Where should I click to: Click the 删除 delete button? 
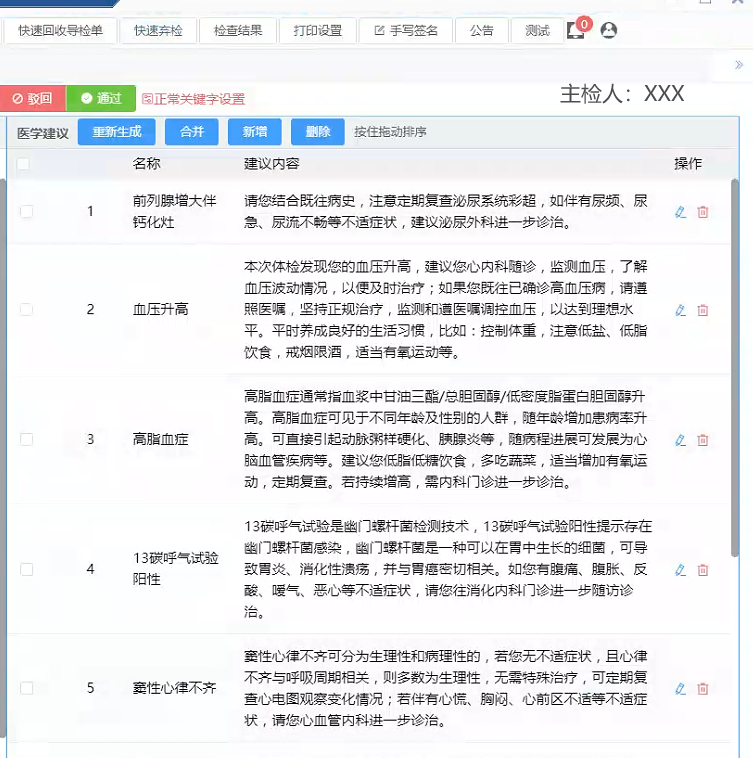tap(318, 131)
